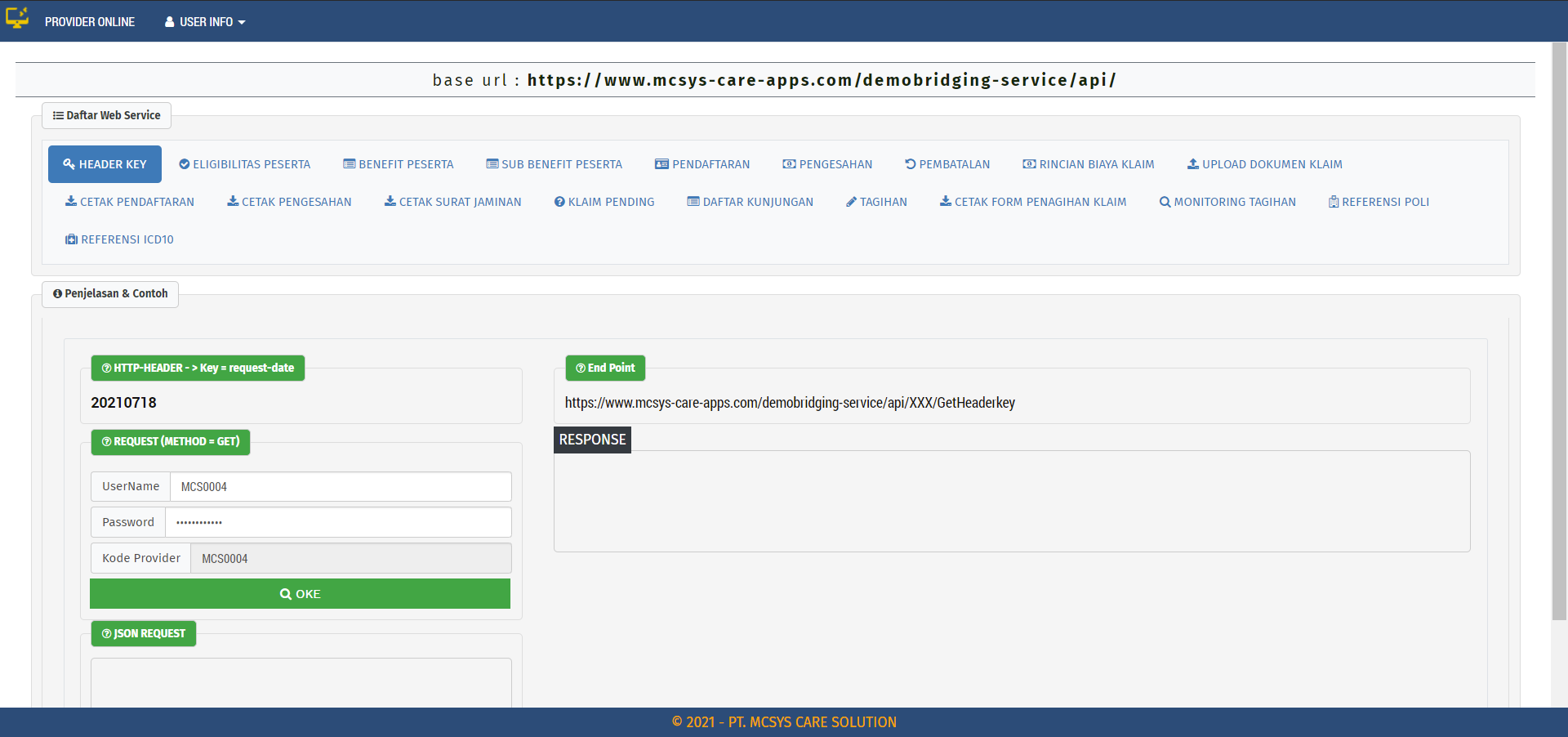The height and width of the screenshot is (737, 1568).
Task: Click the MONITORING TAGIHAN magnifier icon
Action: click(x=1165, y=202)
